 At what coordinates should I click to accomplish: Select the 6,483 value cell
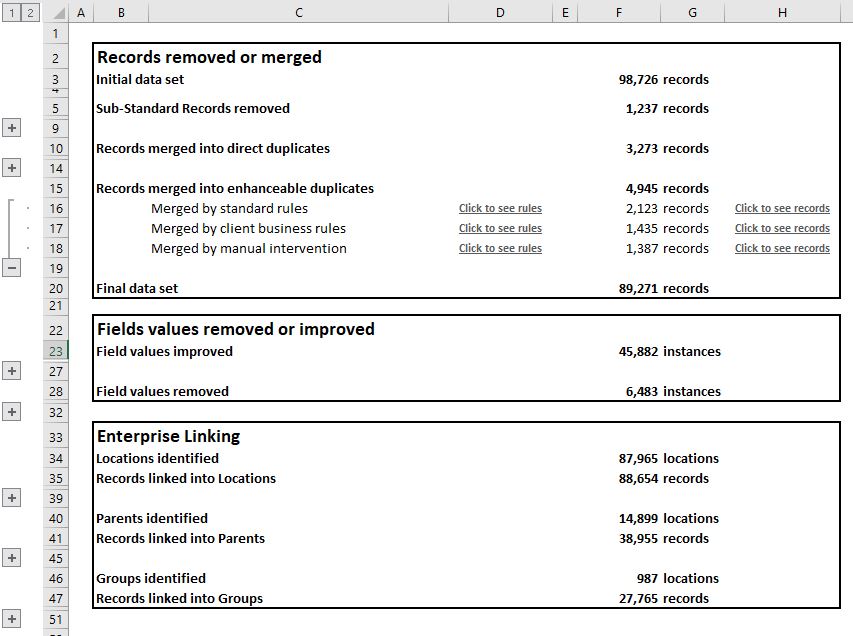click(619, 391)
